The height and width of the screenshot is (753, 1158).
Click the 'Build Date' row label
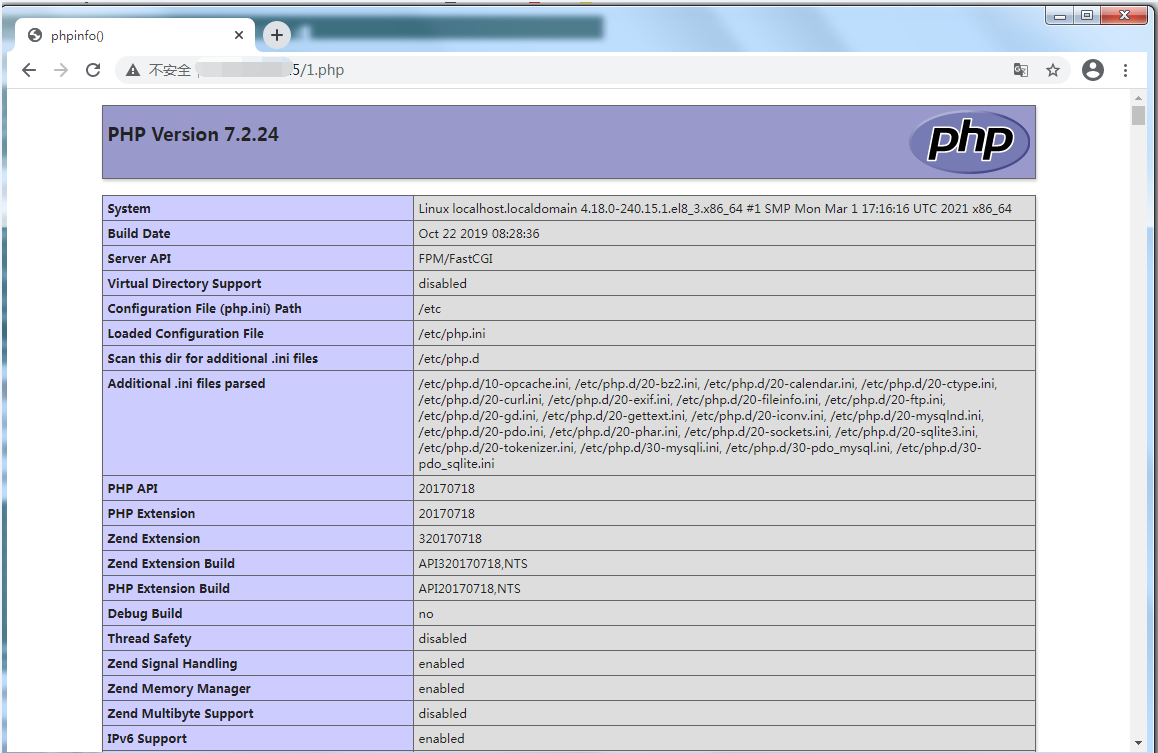click(x=139, y=233)
